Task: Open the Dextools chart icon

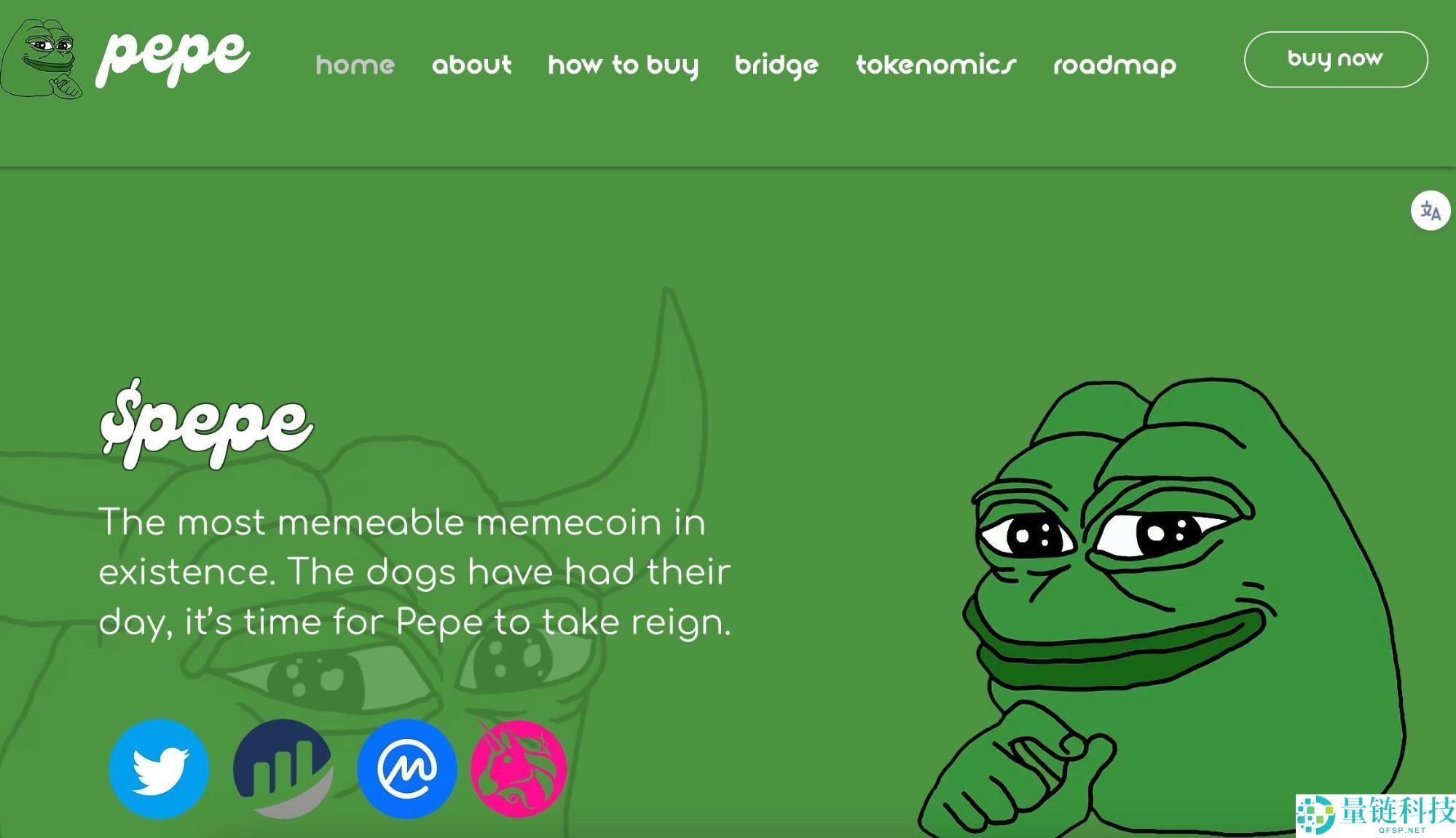Action: pos(283,769)
